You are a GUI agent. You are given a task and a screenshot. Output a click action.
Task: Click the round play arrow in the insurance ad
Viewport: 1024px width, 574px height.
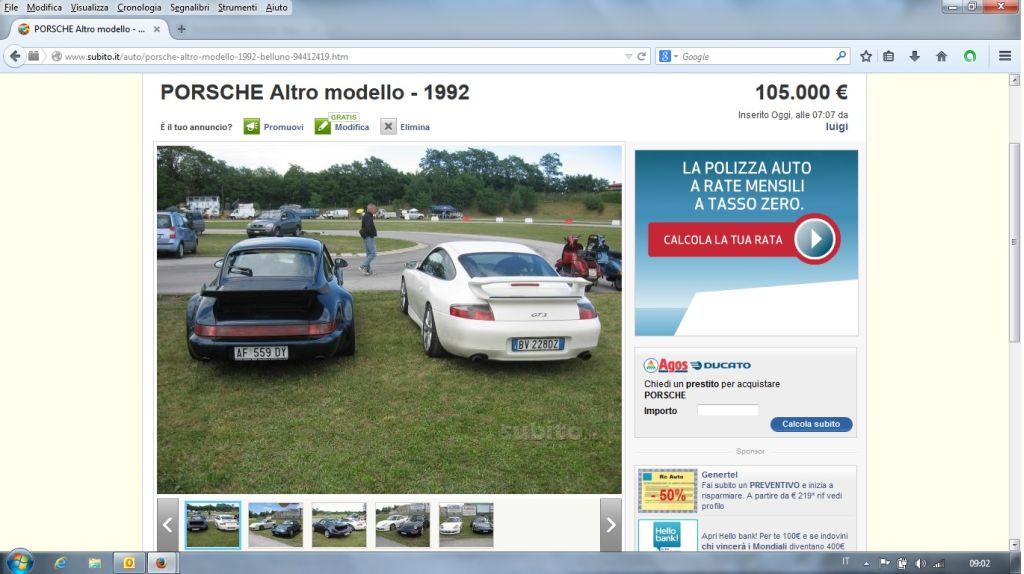(x=815, y=239)
